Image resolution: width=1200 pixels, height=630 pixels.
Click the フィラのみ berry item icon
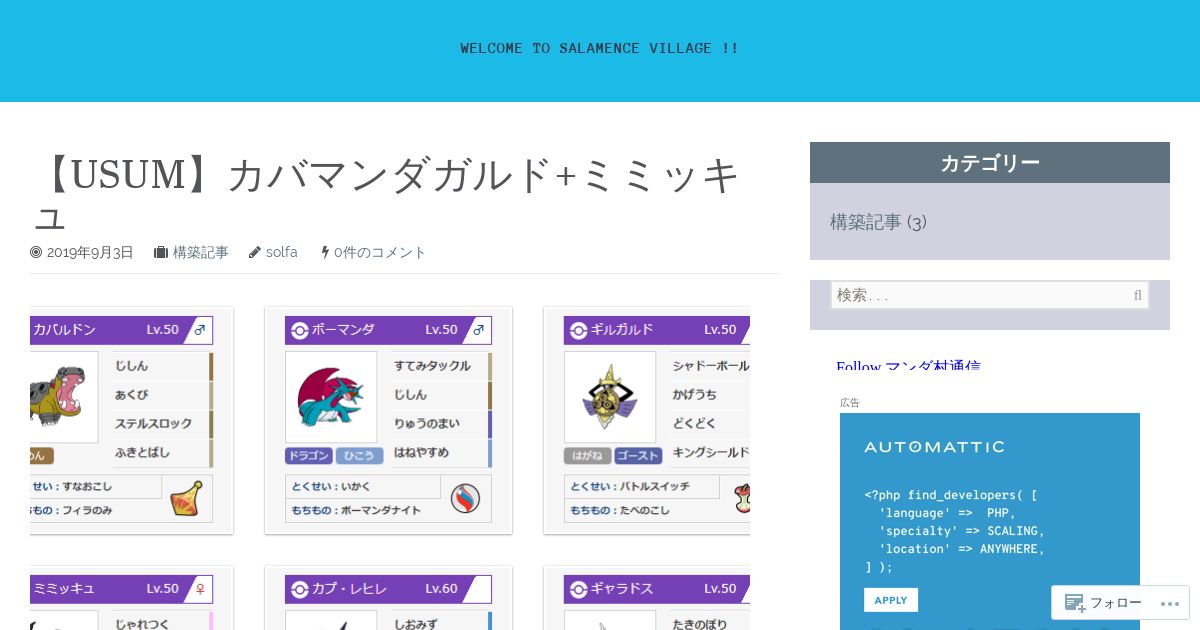[x=186, y=498]
